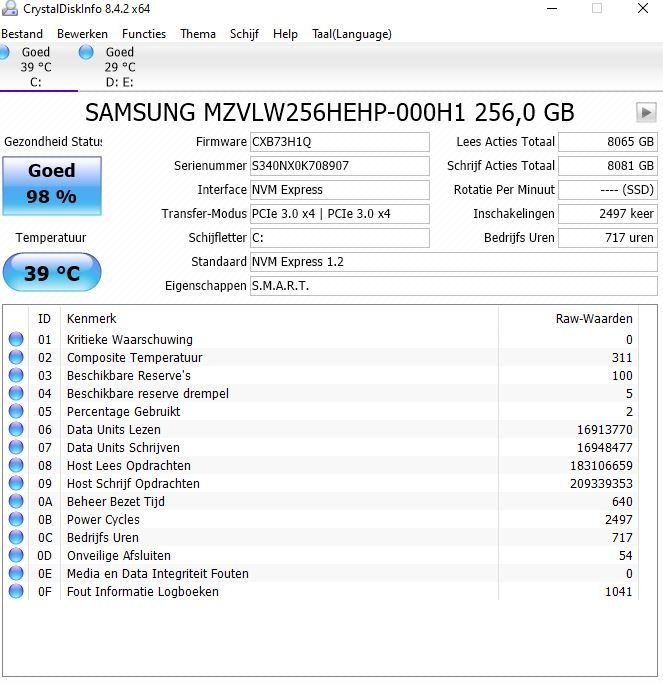The width and height of the screenshot is (663, 683).
Task: Click the SAMSUNG MZVLW256HEHP-000H1 disk title
Action: pos(329,112)
